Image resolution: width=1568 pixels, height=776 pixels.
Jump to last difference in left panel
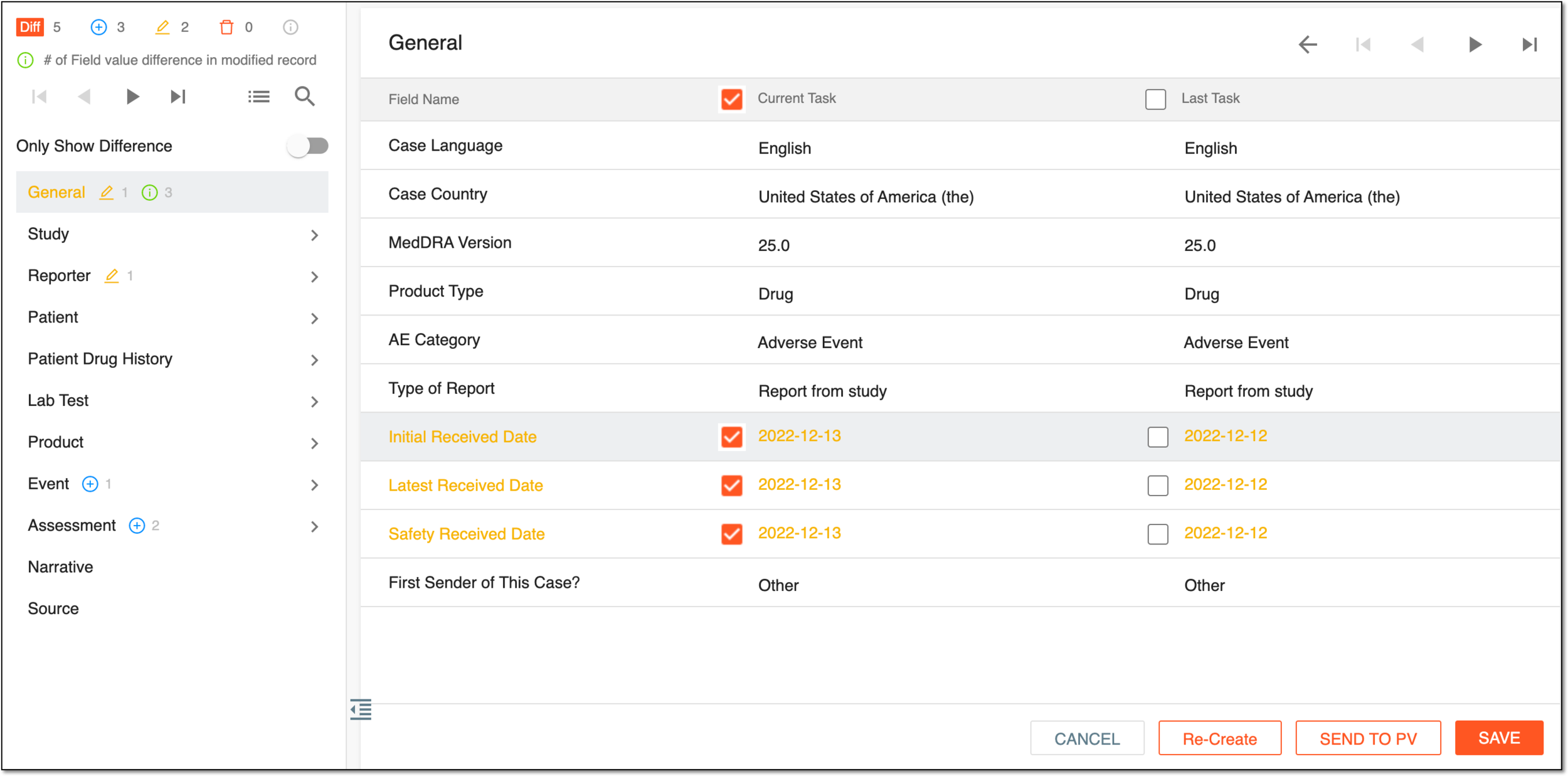coord(178,97)
